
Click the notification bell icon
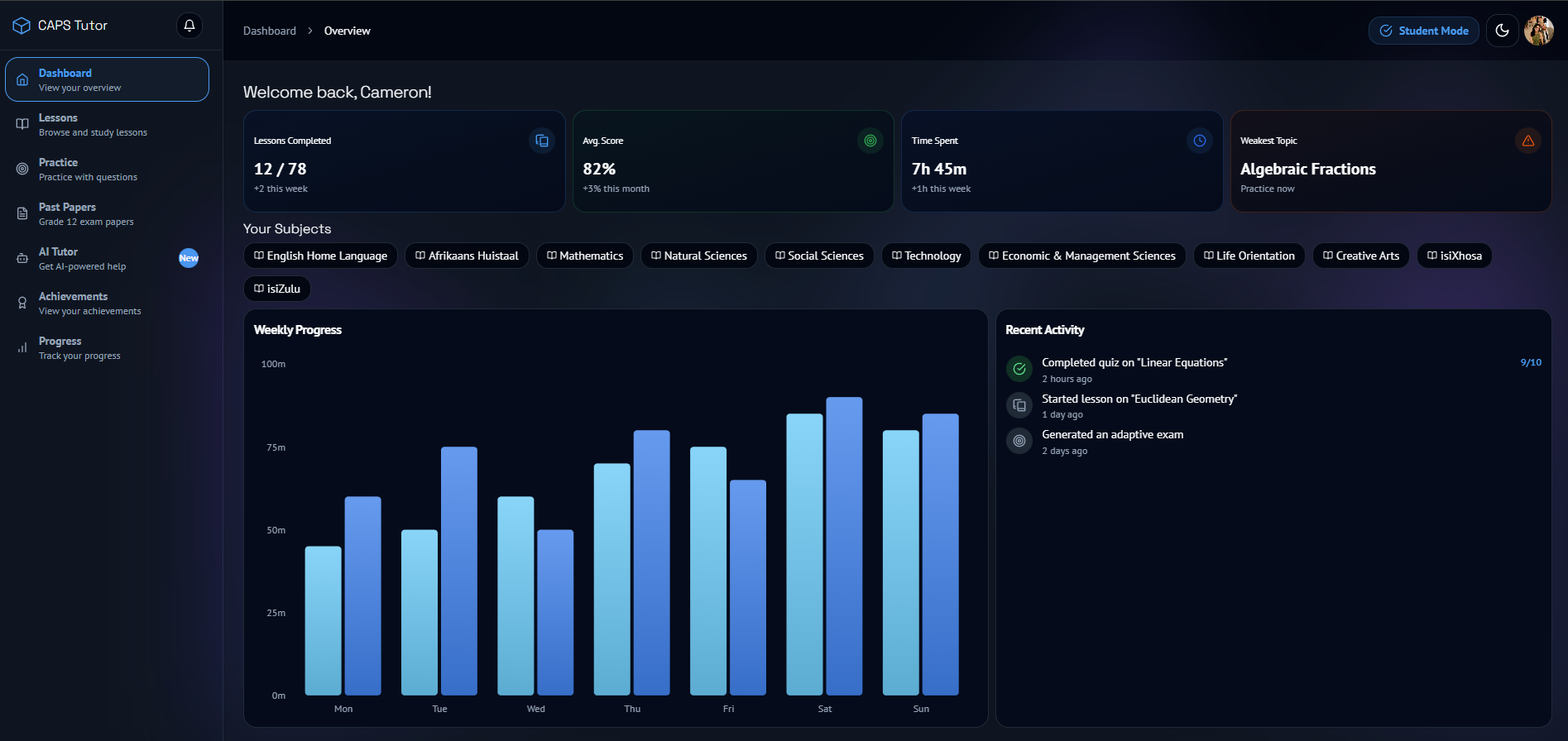pyautogui.click(x=189, y=26)
